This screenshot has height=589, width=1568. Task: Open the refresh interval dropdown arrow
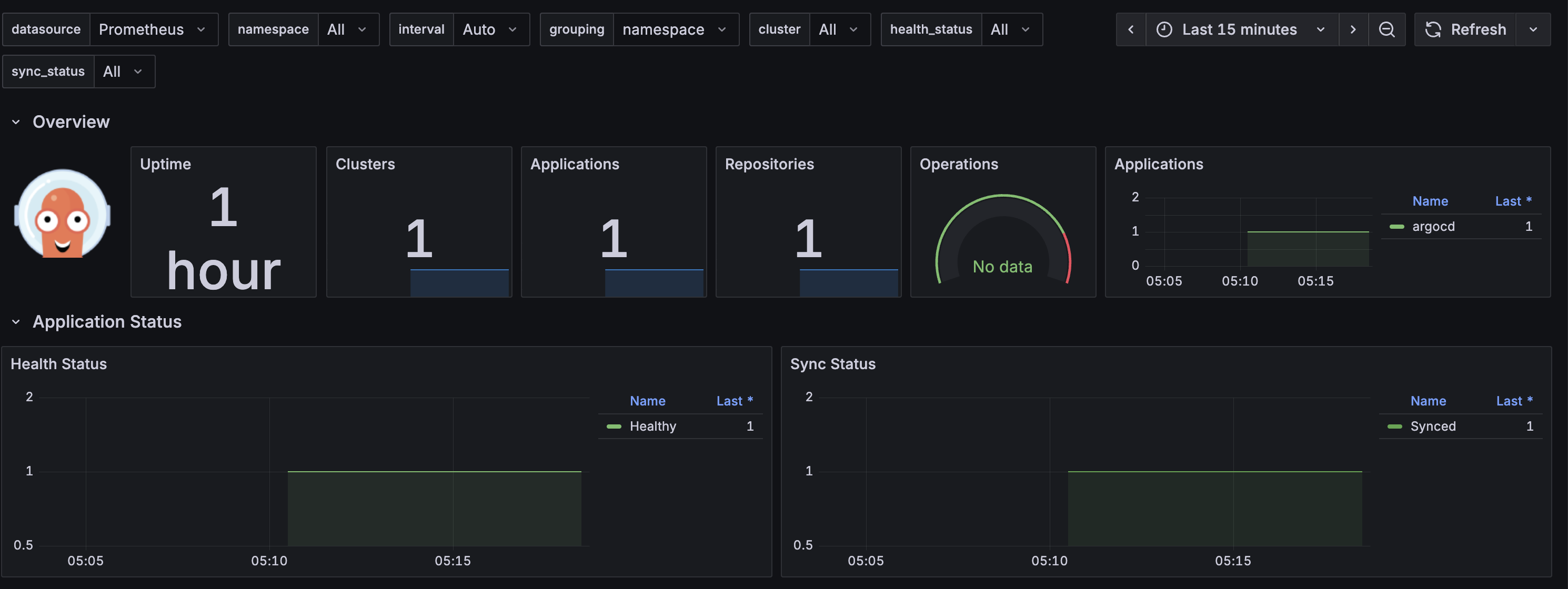pos(1533,29)
